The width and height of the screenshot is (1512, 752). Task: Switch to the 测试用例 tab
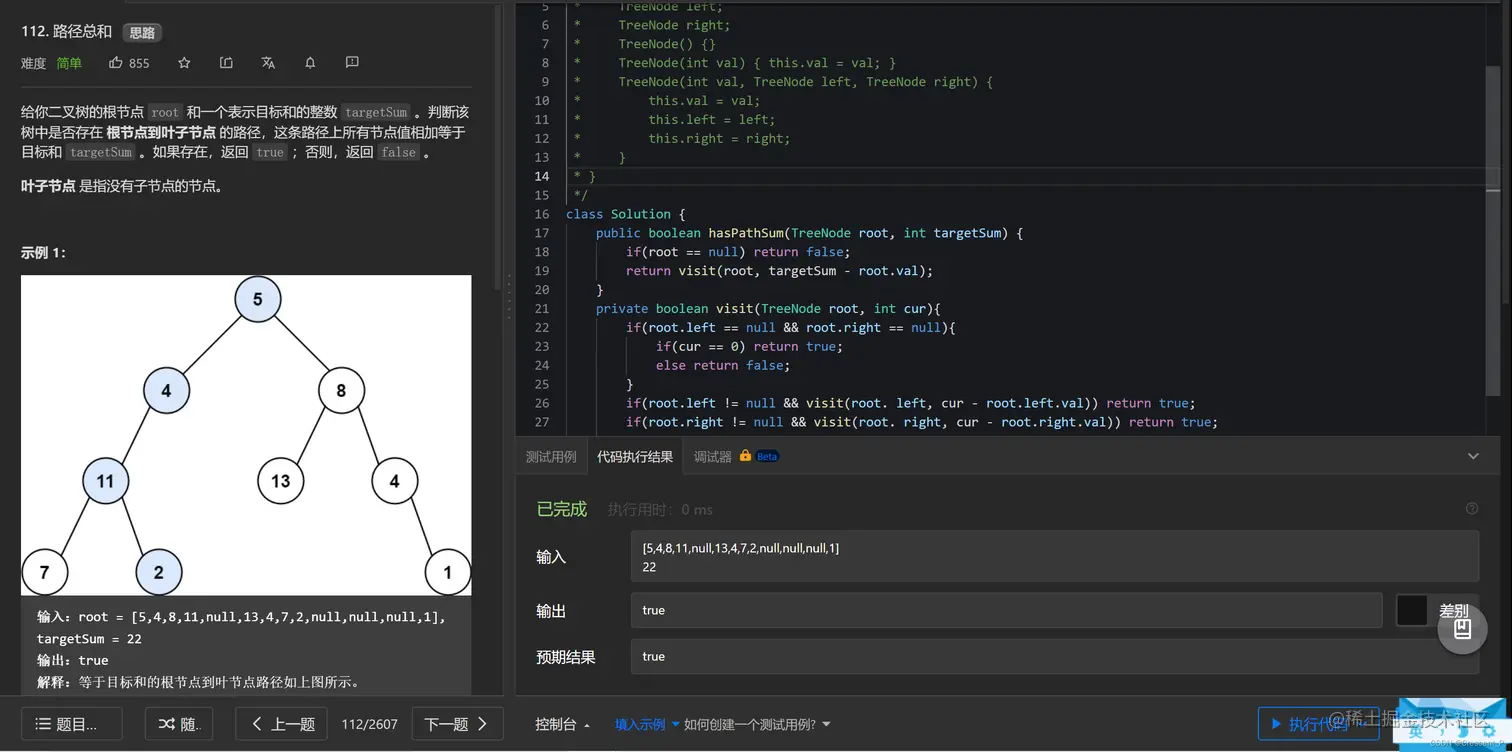click(551, 456)
